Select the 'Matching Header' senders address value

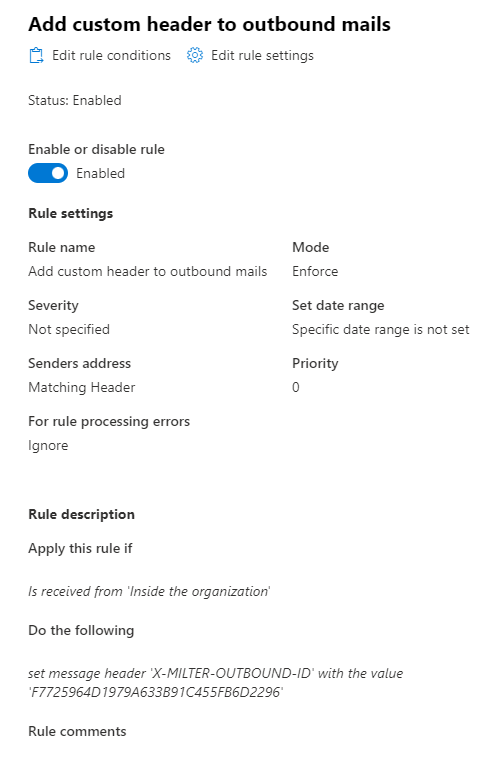coord(81,387)
